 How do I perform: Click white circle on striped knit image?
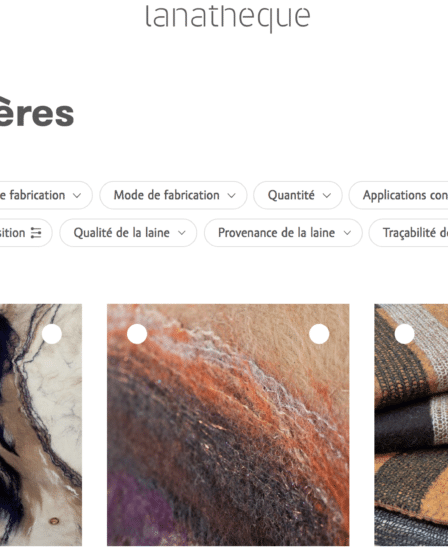point(404,334)
